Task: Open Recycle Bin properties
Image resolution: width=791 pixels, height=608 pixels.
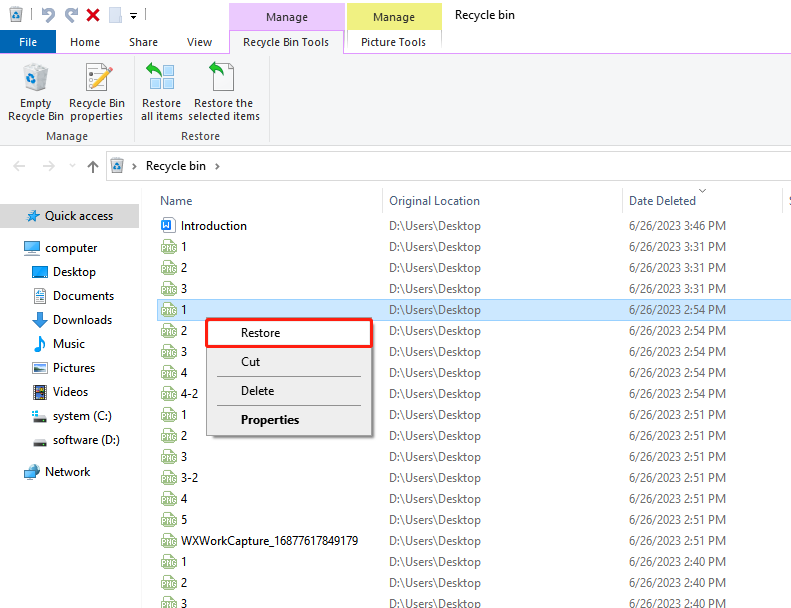Action: [x=97, y=92]
